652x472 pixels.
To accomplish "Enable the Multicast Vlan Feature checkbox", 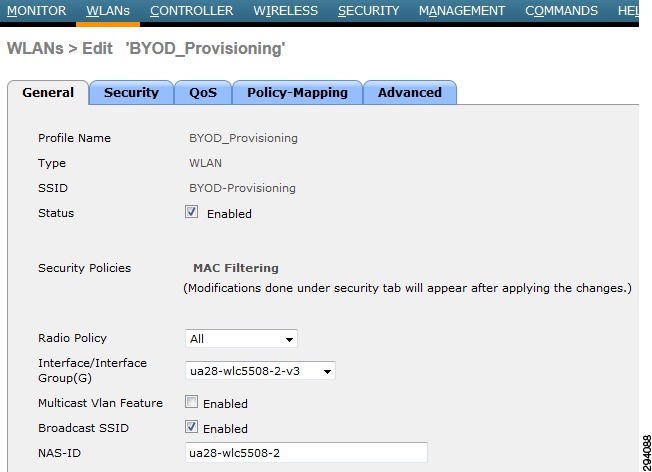I will [x=191, y=402].
